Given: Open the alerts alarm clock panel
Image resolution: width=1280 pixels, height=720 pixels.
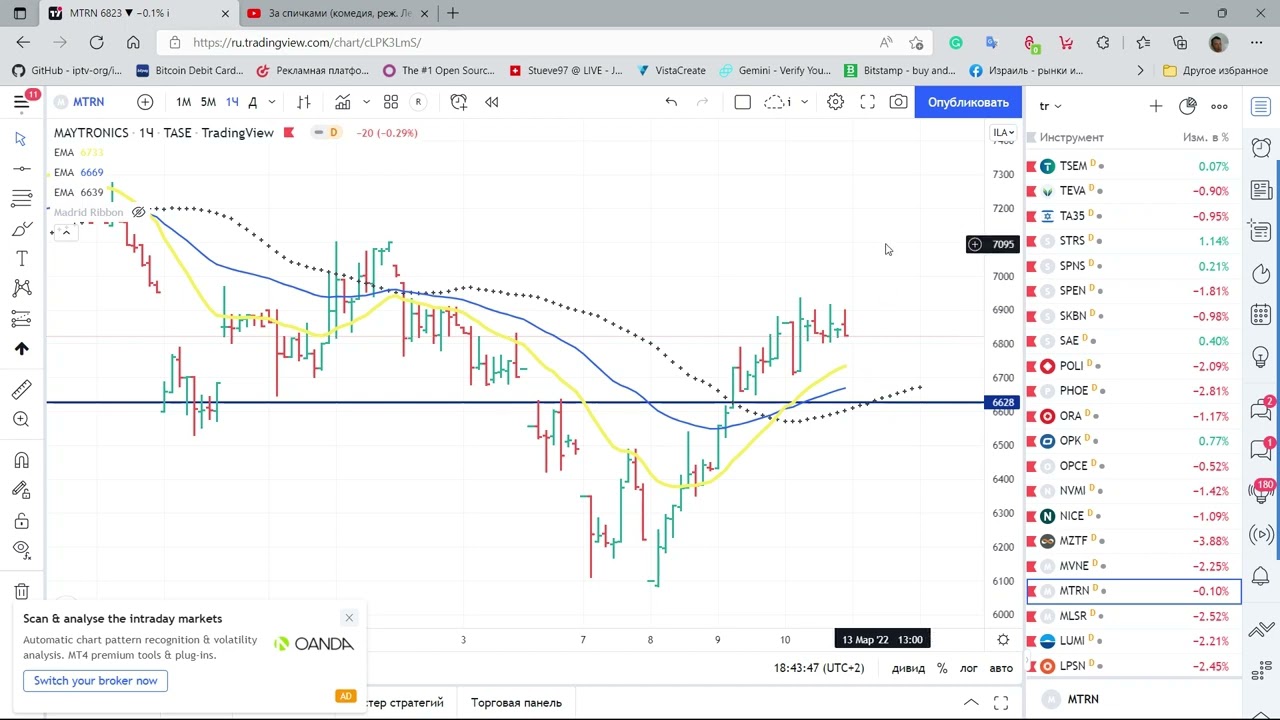Looking at the screenshot, I should coord(1261,149).
